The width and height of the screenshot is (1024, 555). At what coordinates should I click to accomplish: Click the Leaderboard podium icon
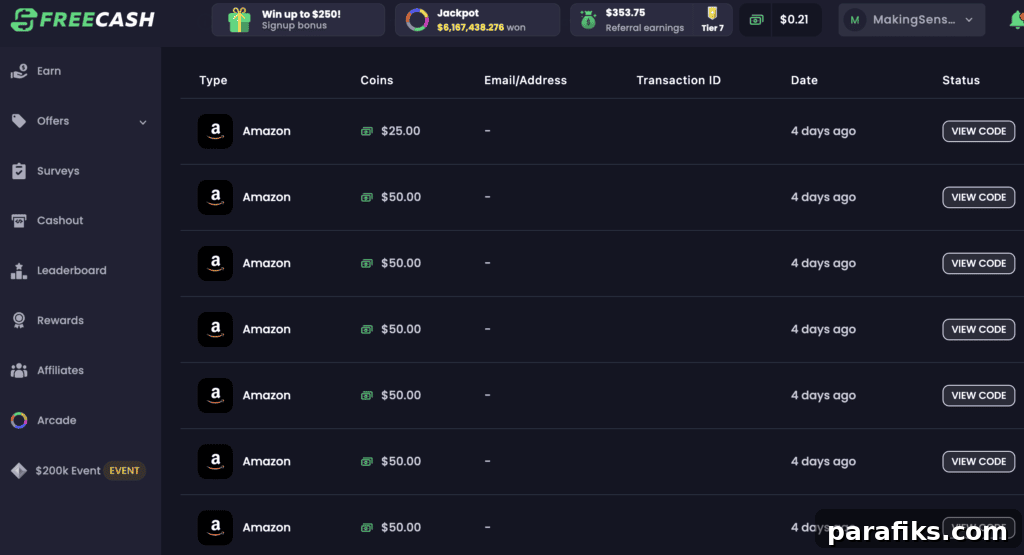[x=19, y=270]
